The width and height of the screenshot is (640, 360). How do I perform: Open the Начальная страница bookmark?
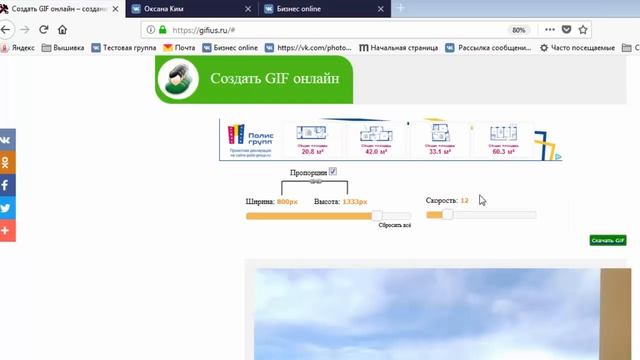398,48
